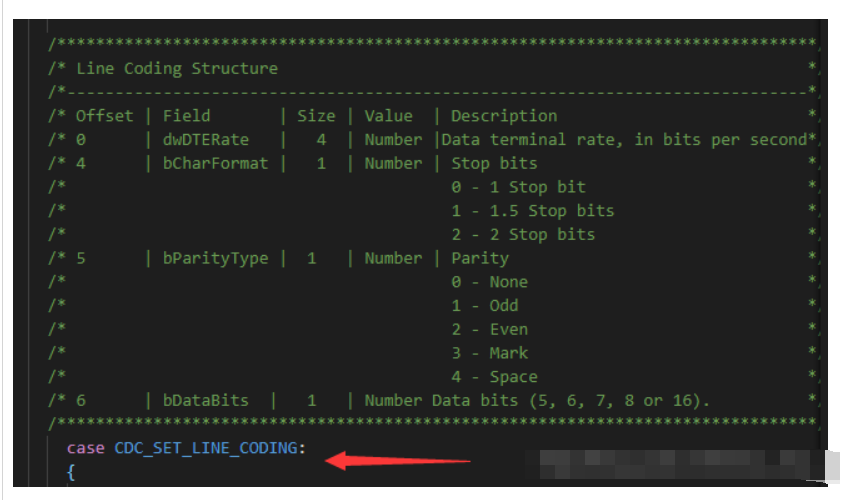Click the dwDTERate field name
The image size is (844, 500).
(206, 140)
